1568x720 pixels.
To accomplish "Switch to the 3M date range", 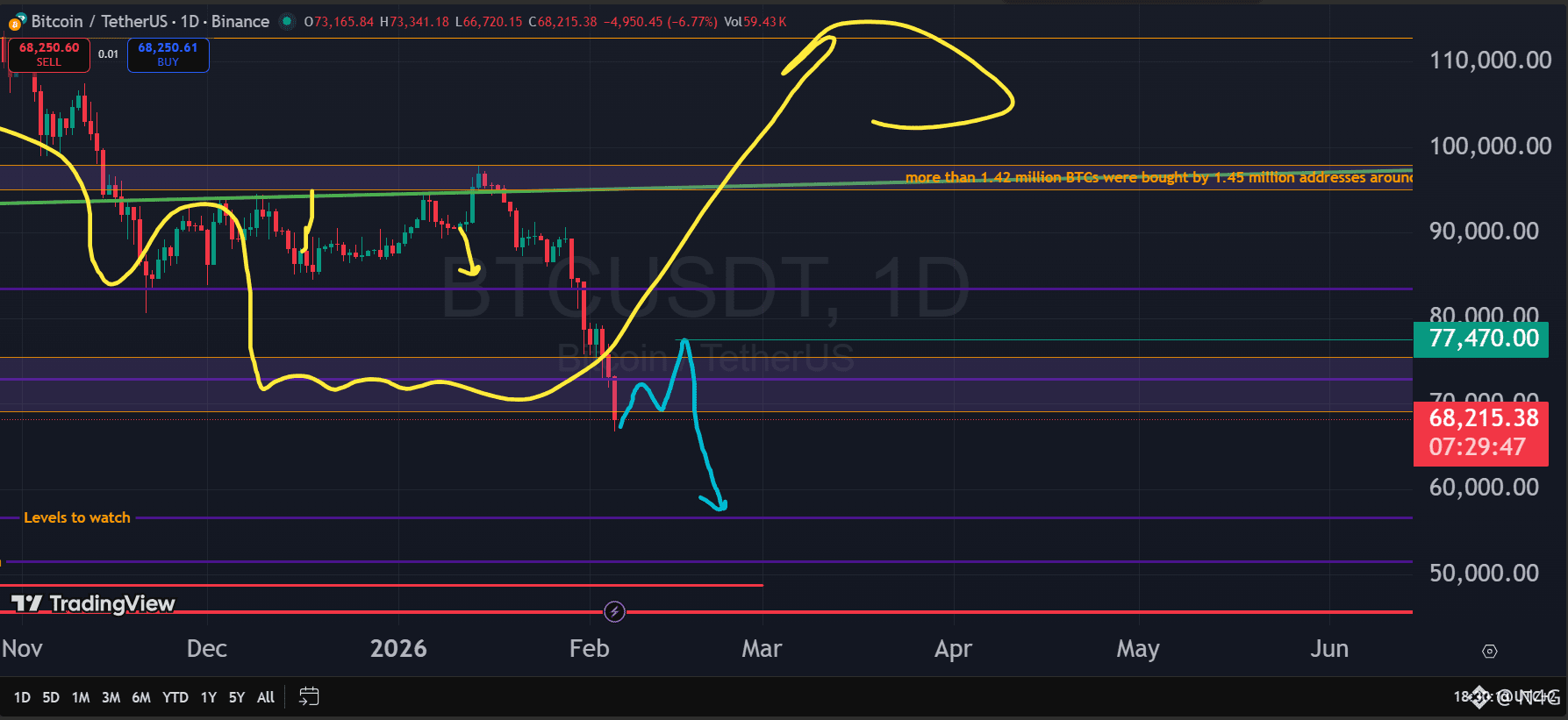I will click(x=111, y=697).
